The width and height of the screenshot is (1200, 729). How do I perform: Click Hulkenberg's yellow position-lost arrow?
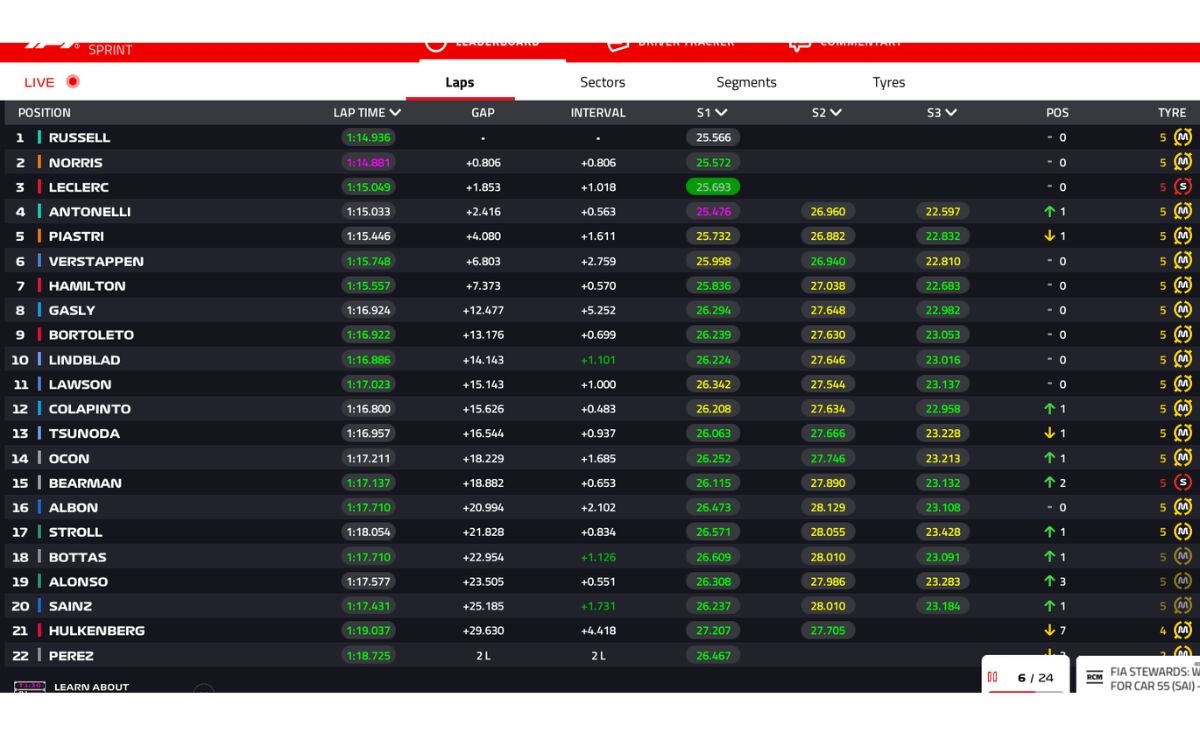[x=1049, y=630]
